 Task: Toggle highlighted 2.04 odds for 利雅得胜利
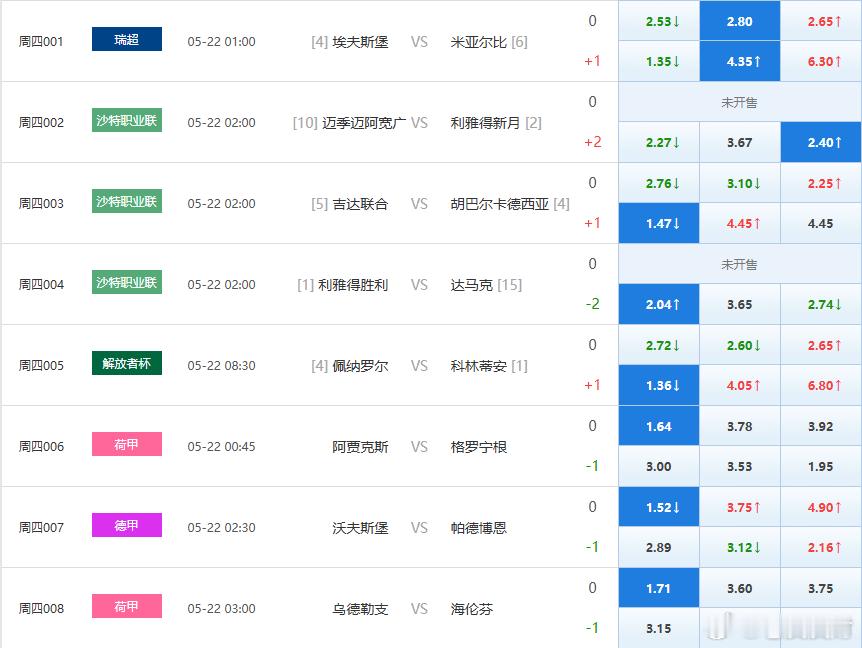coord(659,304)
